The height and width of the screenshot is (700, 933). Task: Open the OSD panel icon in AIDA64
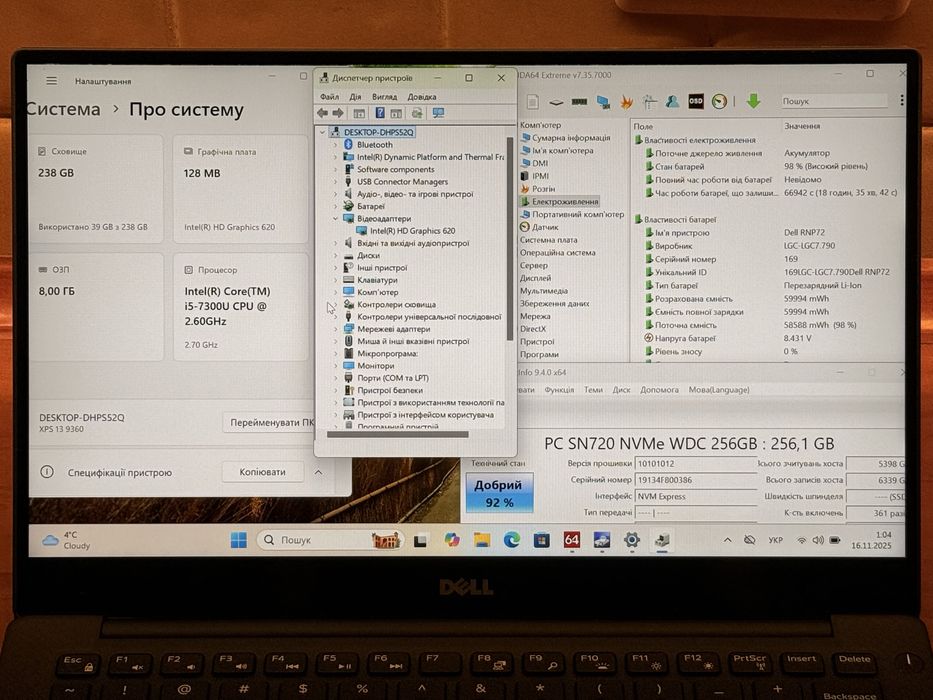pyautogui.click(x=696, y=102)
